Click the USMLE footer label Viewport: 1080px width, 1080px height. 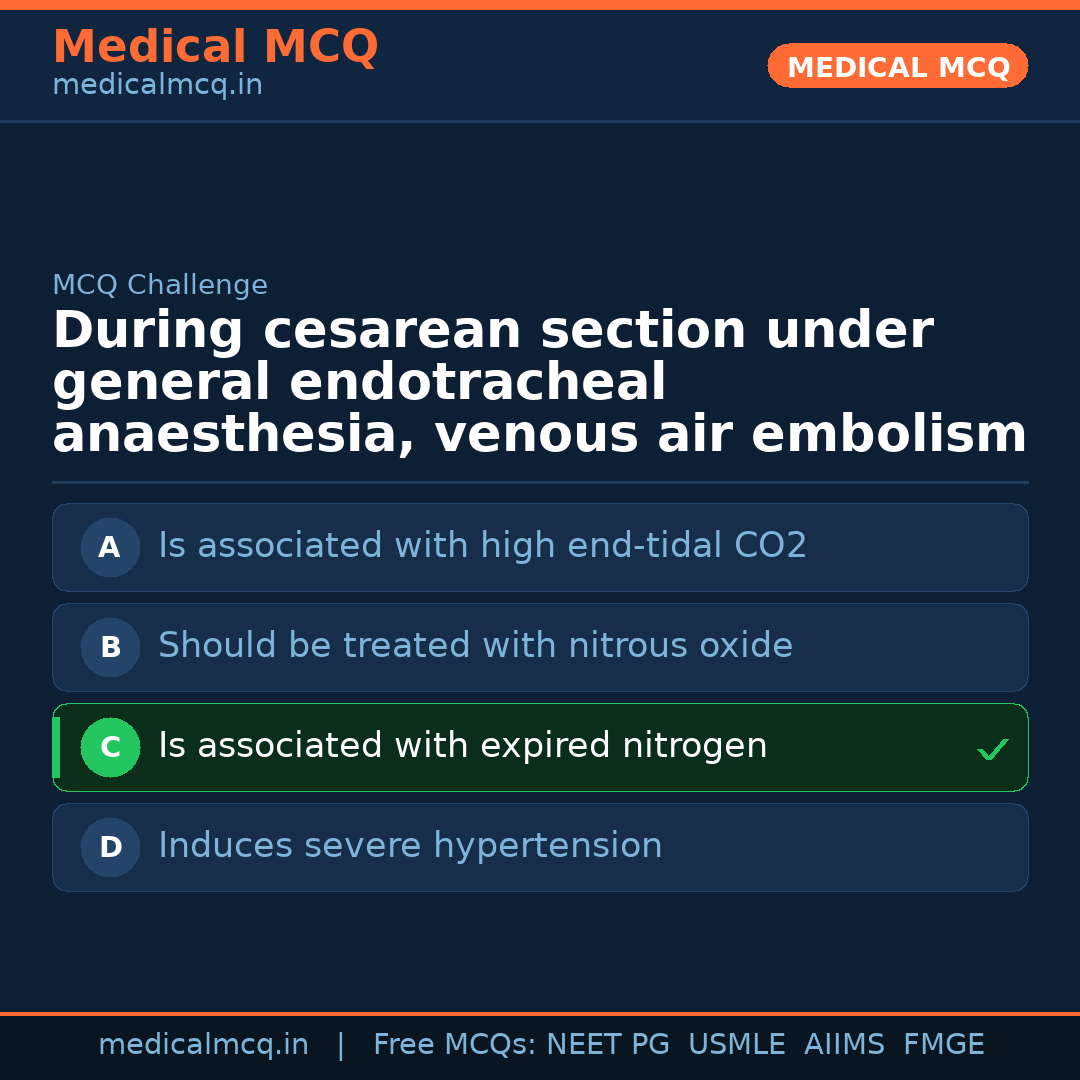(x=736, y=1045)
